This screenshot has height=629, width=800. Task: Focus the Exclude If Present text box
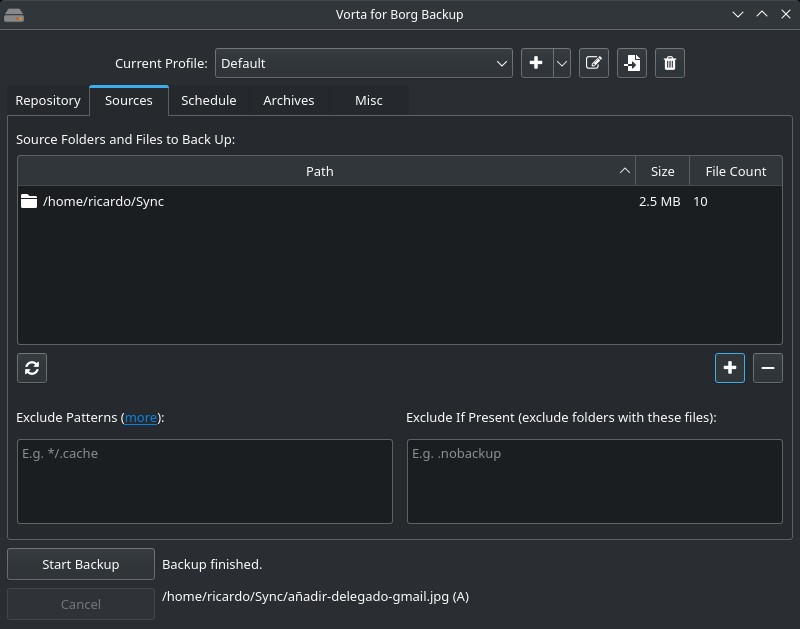[x=594, y=481]
